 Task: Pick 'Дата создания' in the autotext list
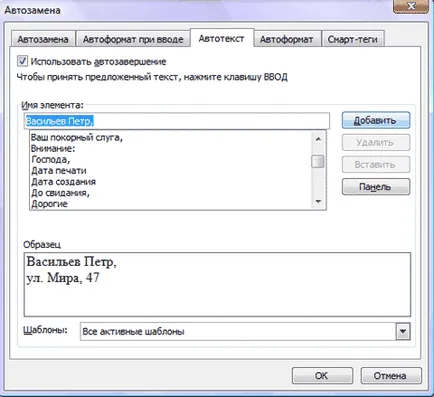63,182
